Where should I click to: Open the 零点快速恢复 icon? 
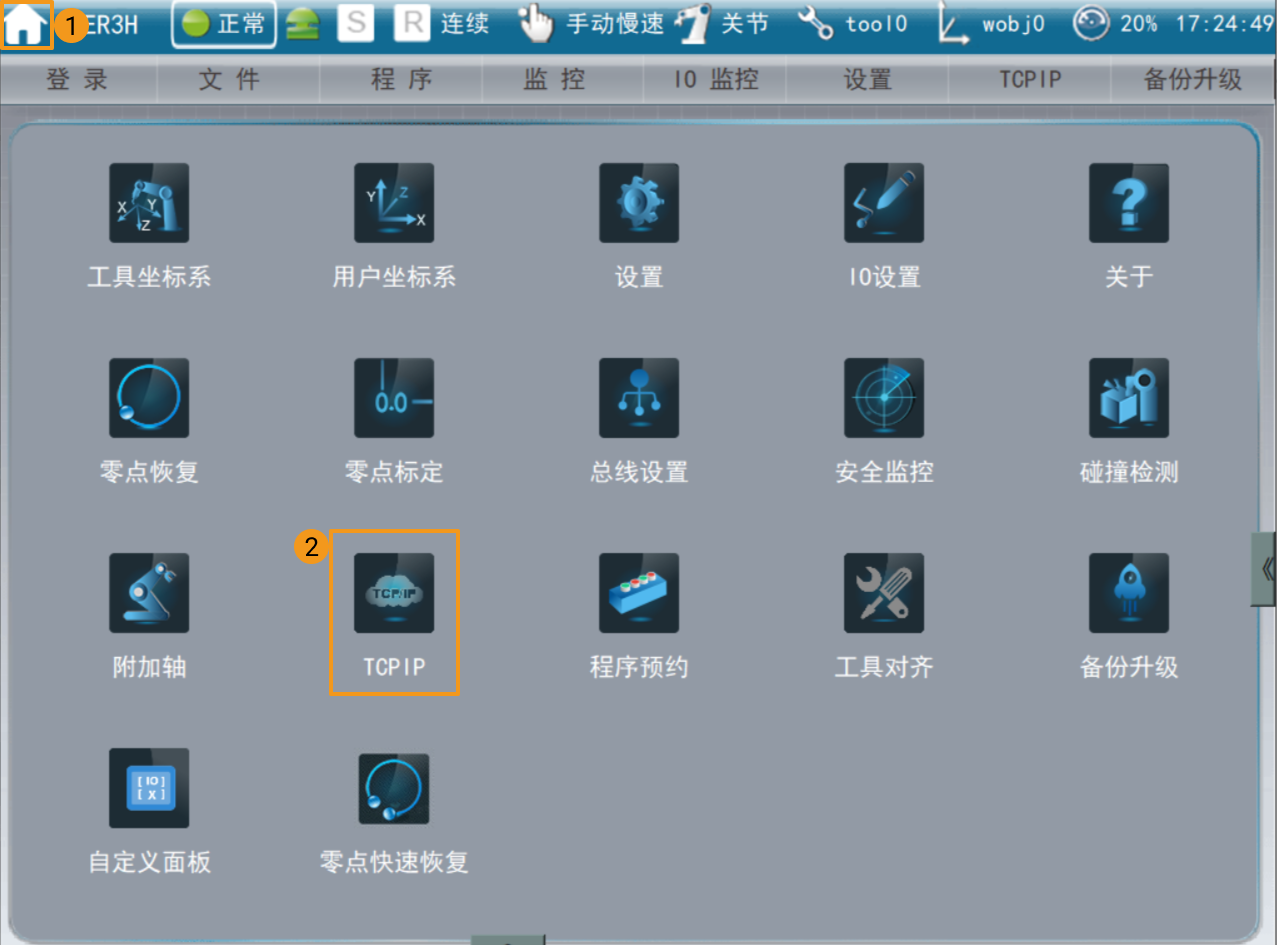click(394, 788)
